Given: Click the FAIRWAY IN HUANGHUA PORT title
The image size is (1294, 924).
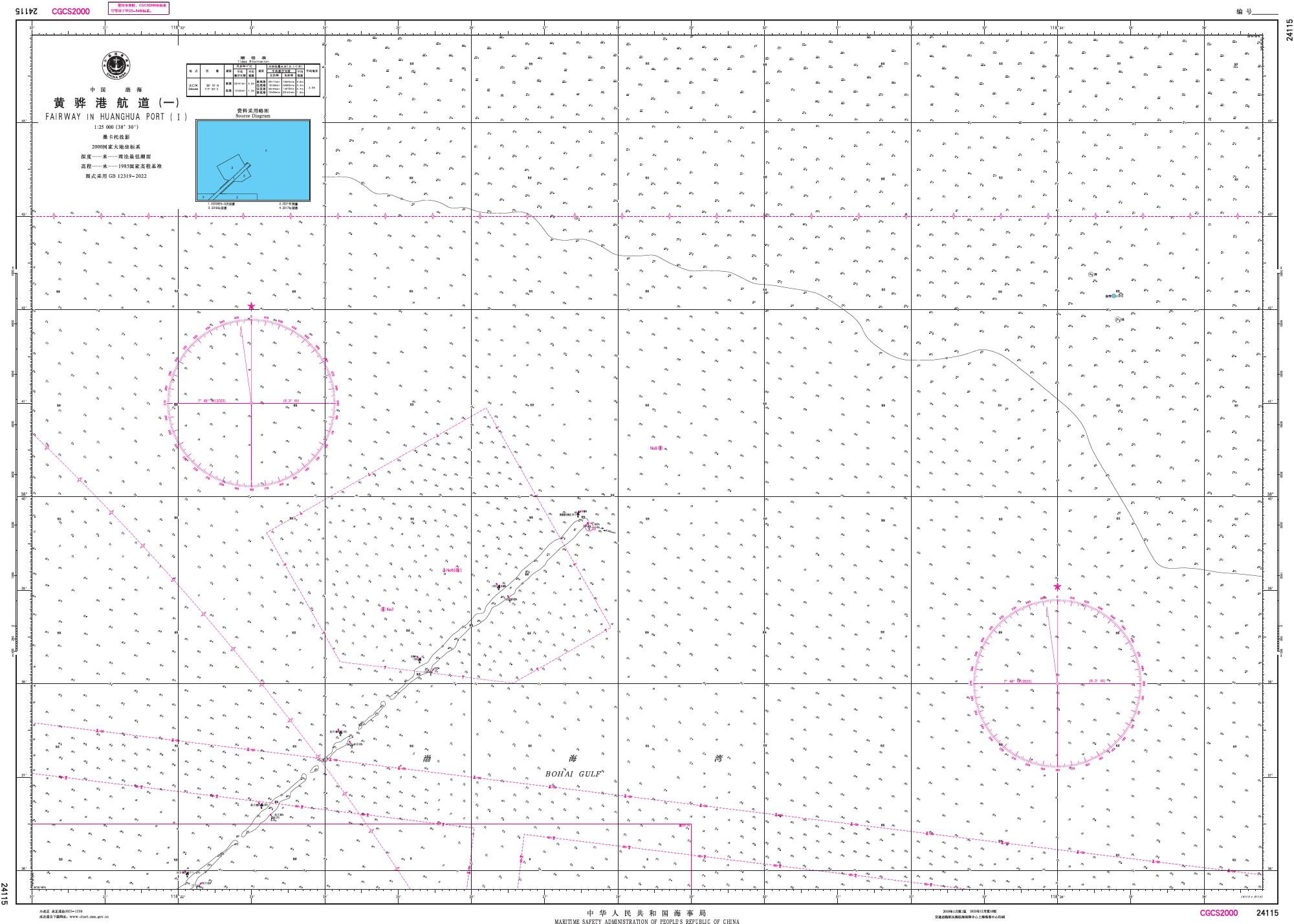Looking at the screenshot, I should coord(116,117).
